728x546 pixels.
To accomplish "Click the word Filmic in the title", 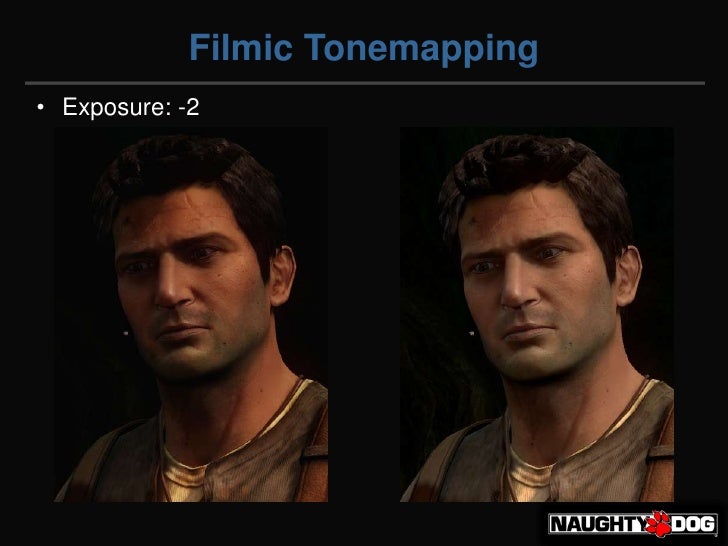I will 240,46.
